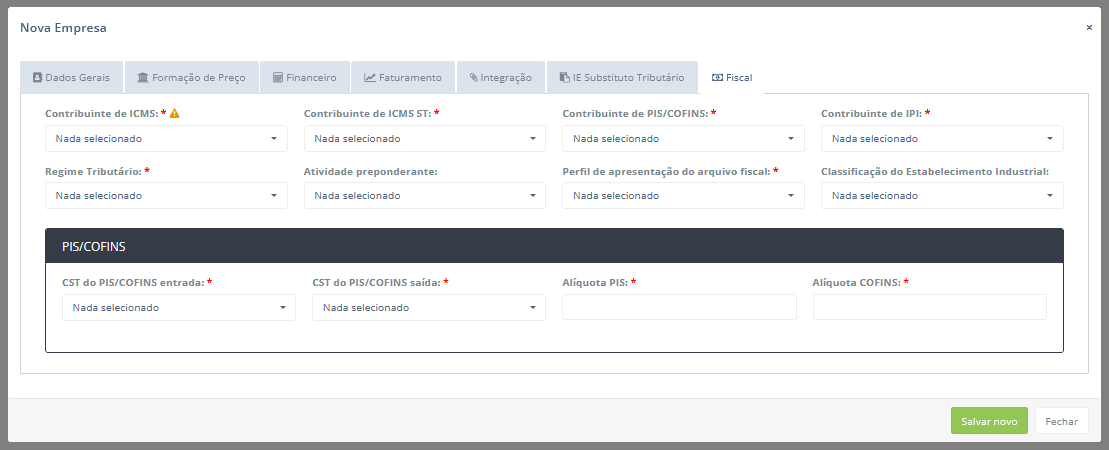The image size is (1109, 450).
Task: Select the Integração tab
Action: [500, 77]
